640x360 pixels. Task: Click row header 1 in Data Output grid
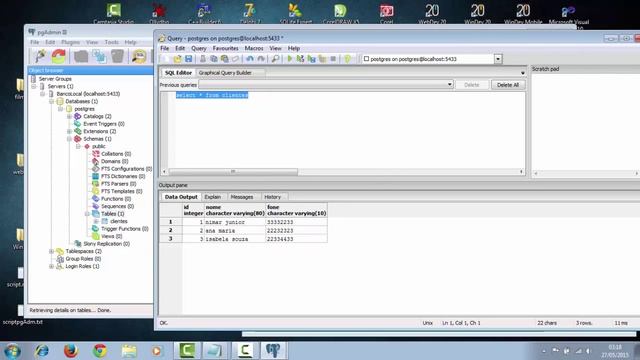pyautogui.click(x=171, y=222)
